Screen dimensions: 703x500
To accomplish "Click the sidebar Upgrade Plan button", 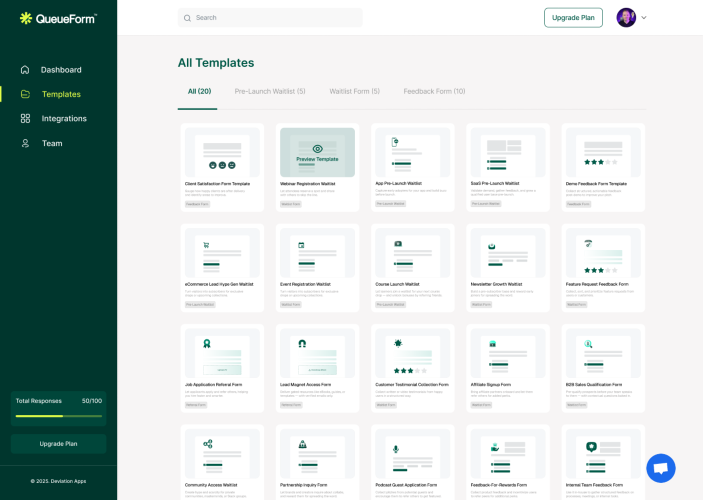I will pos(58,443).
